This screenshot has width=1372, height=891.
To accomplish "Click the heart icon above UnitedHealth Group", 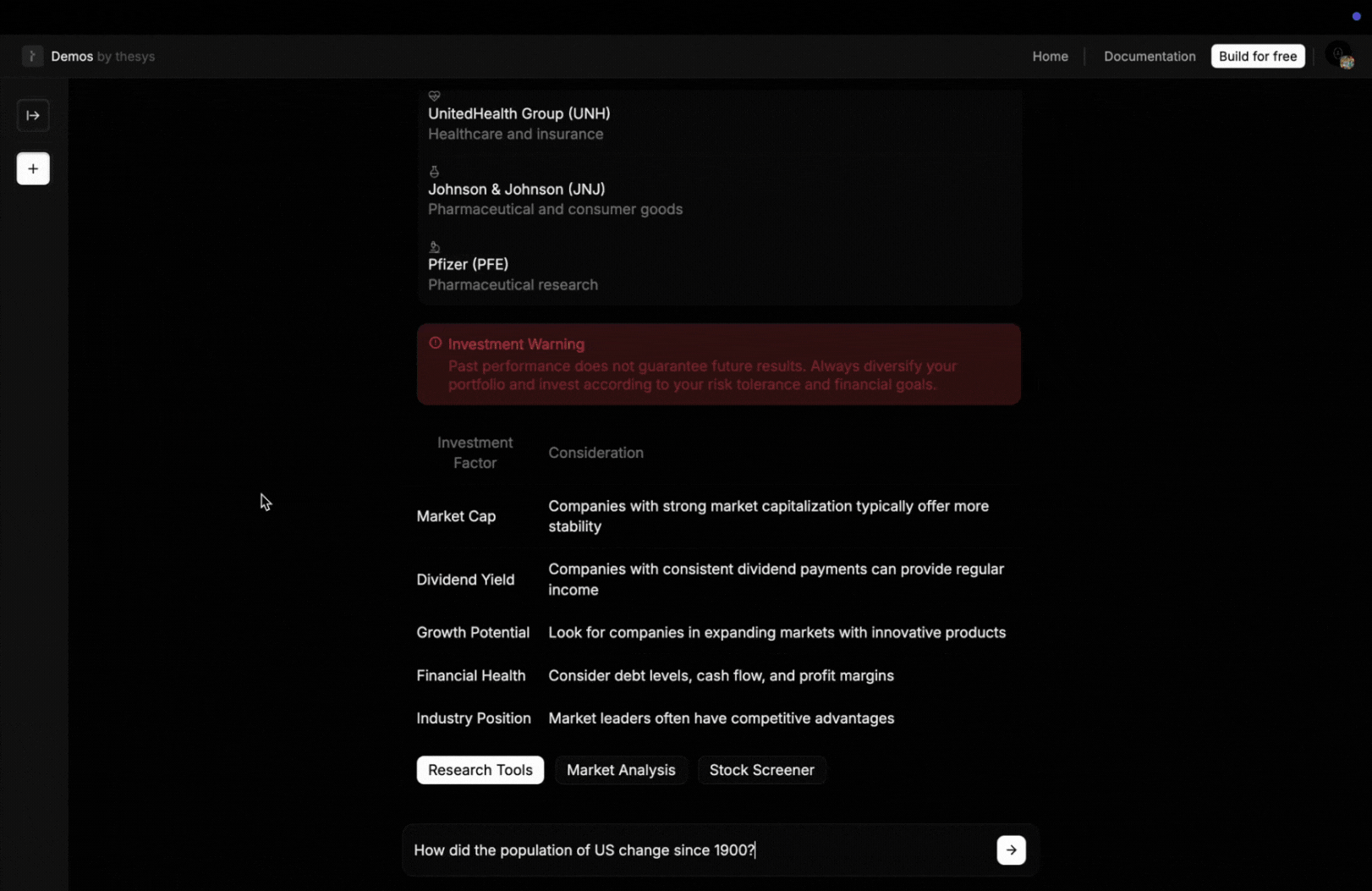I will click(434, 96).
